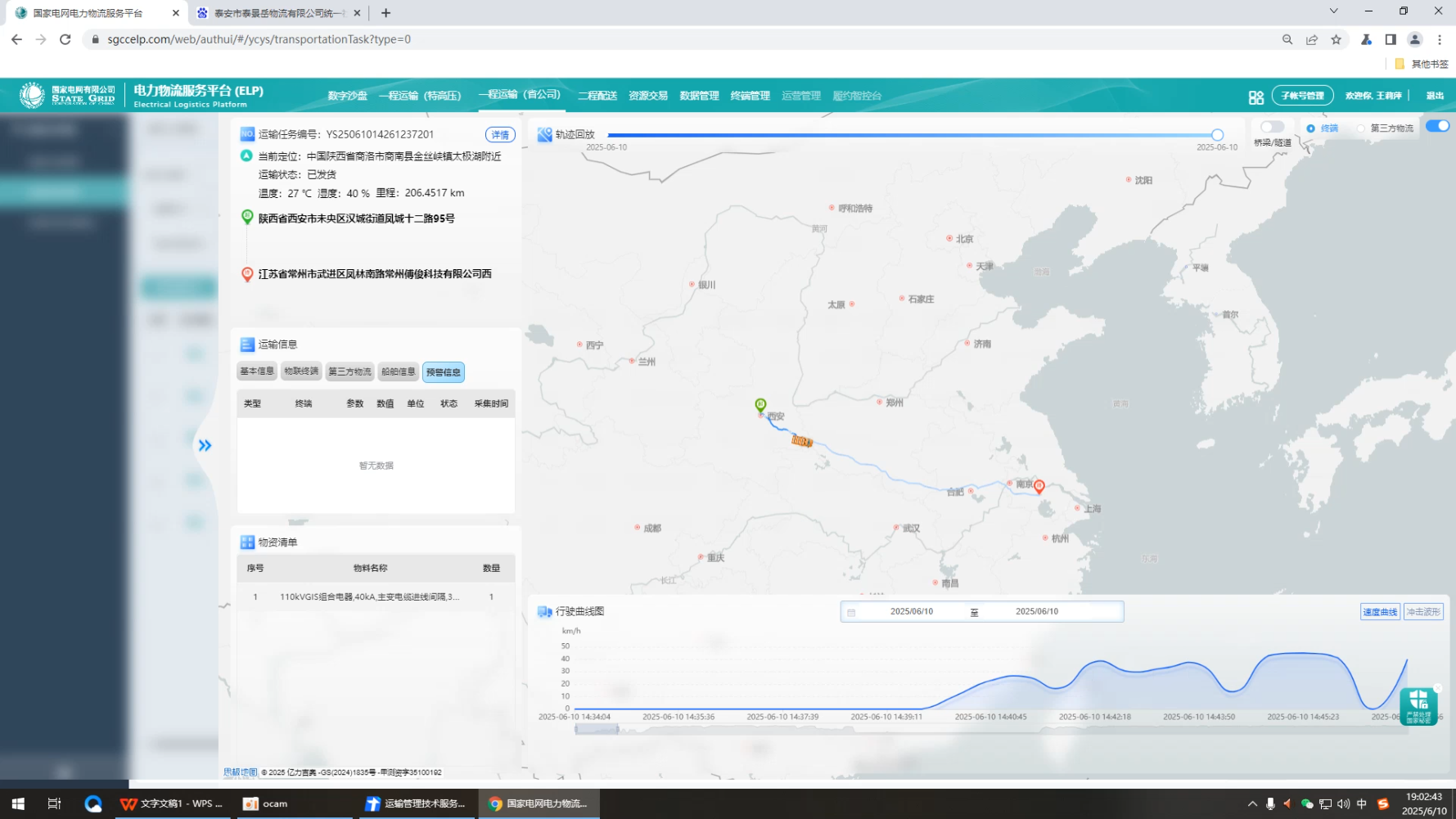
Task: Open the app grid icon in header
Action: pyautogui.click(x=1255, y=97)
